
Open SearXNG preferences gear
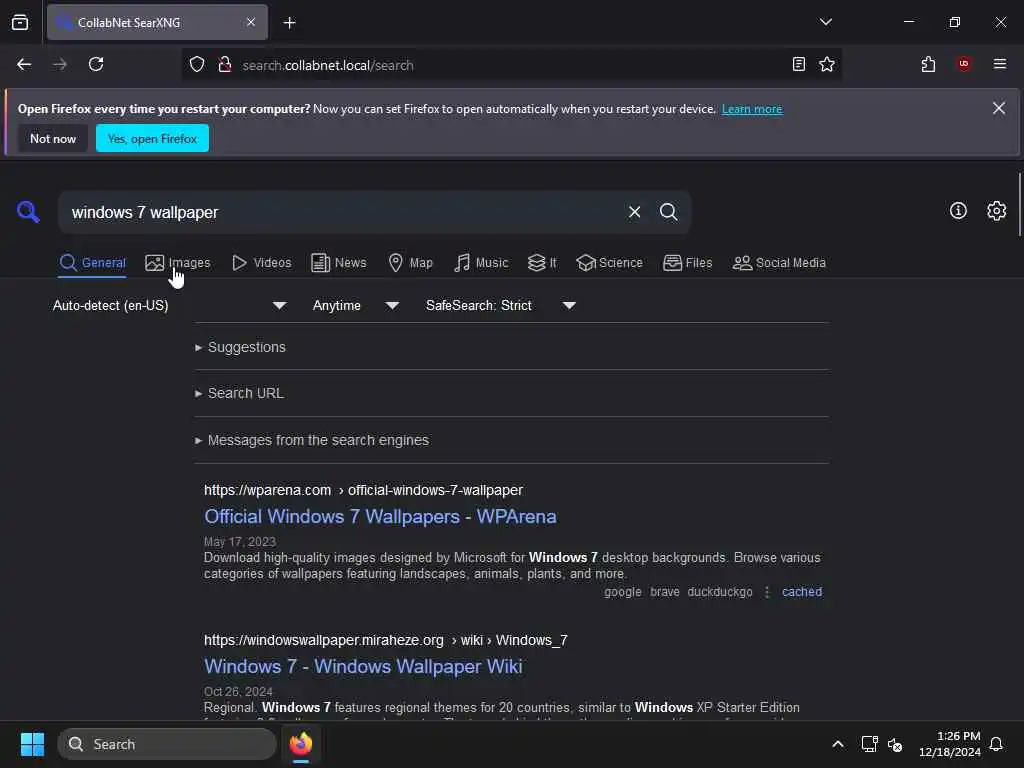point(996,211)
